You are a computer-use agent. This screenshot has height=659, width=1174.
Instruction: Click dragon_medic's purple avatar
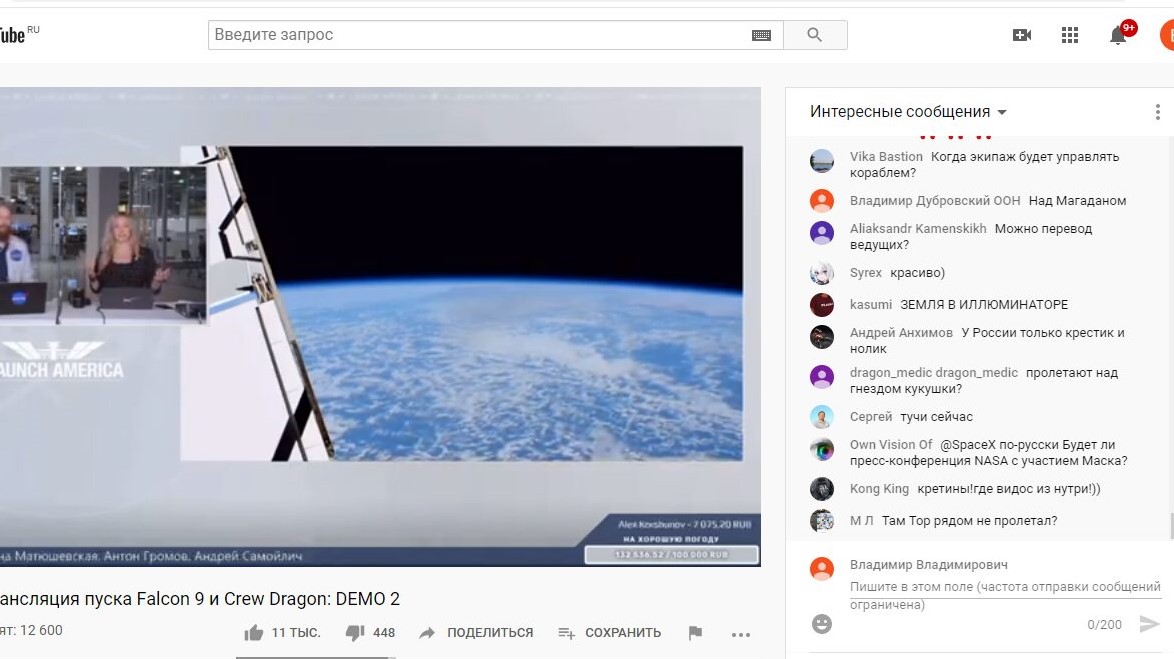coord(822,377)
